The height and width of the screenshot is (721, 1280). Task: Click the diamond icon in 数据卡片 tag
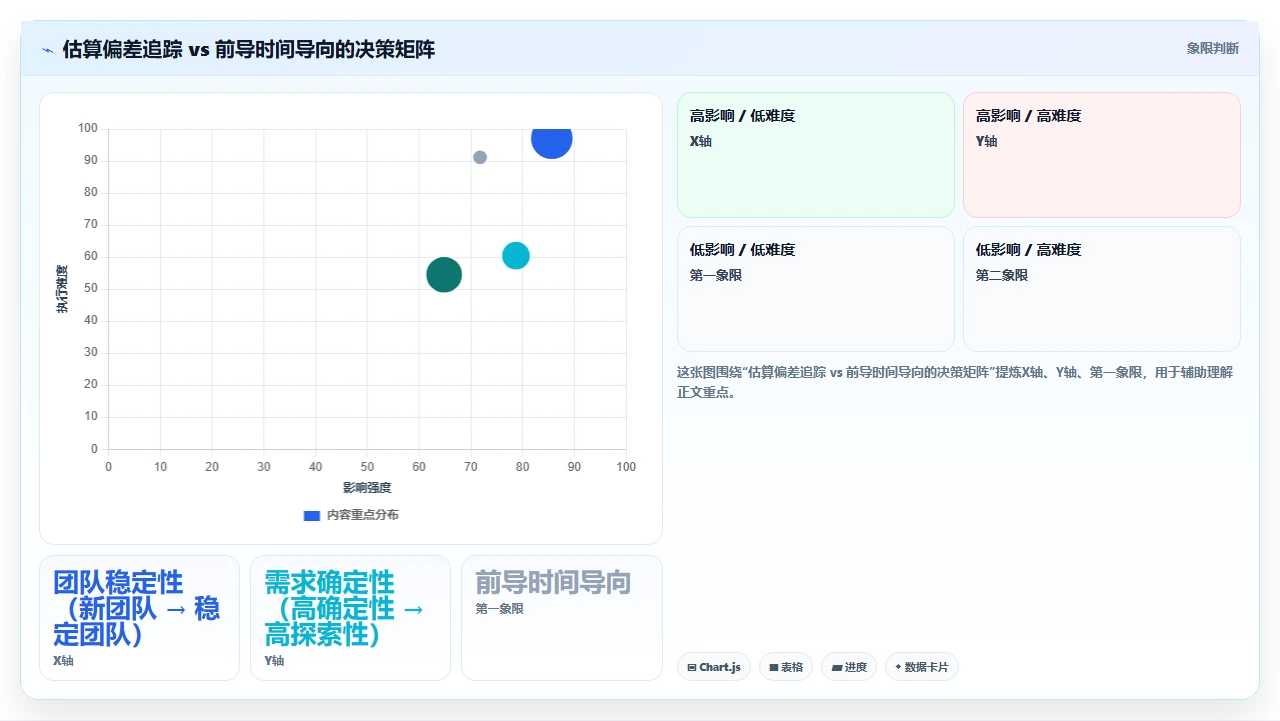[x=898, y=667]
